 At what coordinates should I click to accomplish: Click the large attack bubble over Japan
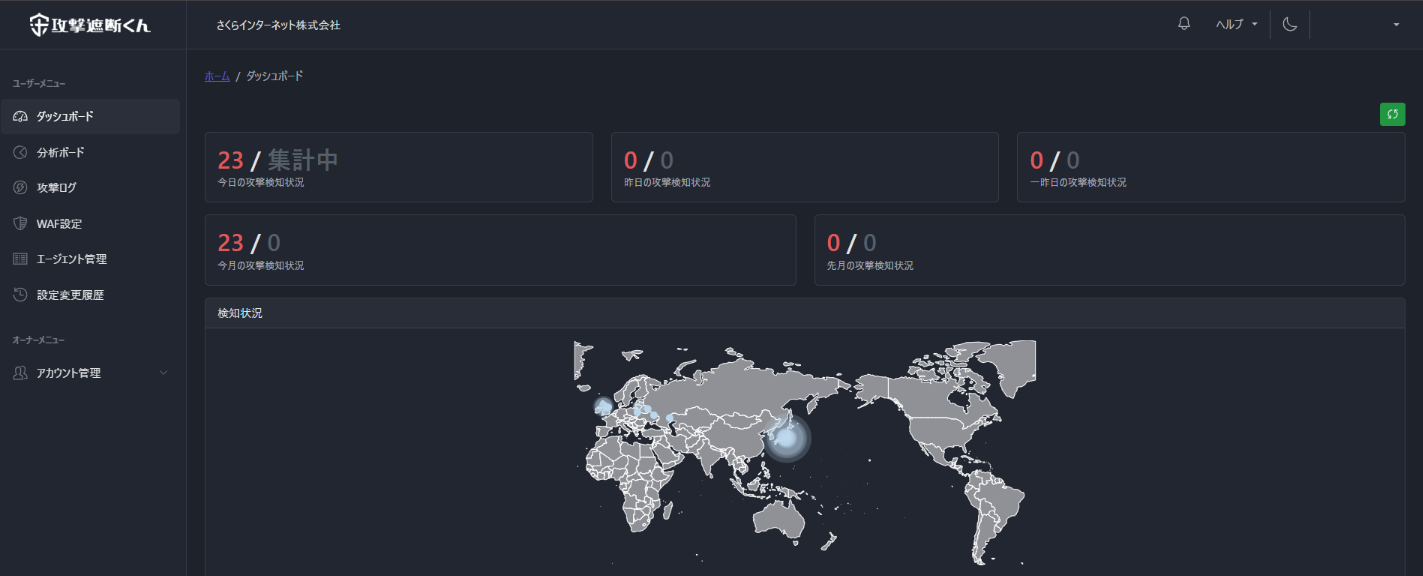(x=787, y=438)
